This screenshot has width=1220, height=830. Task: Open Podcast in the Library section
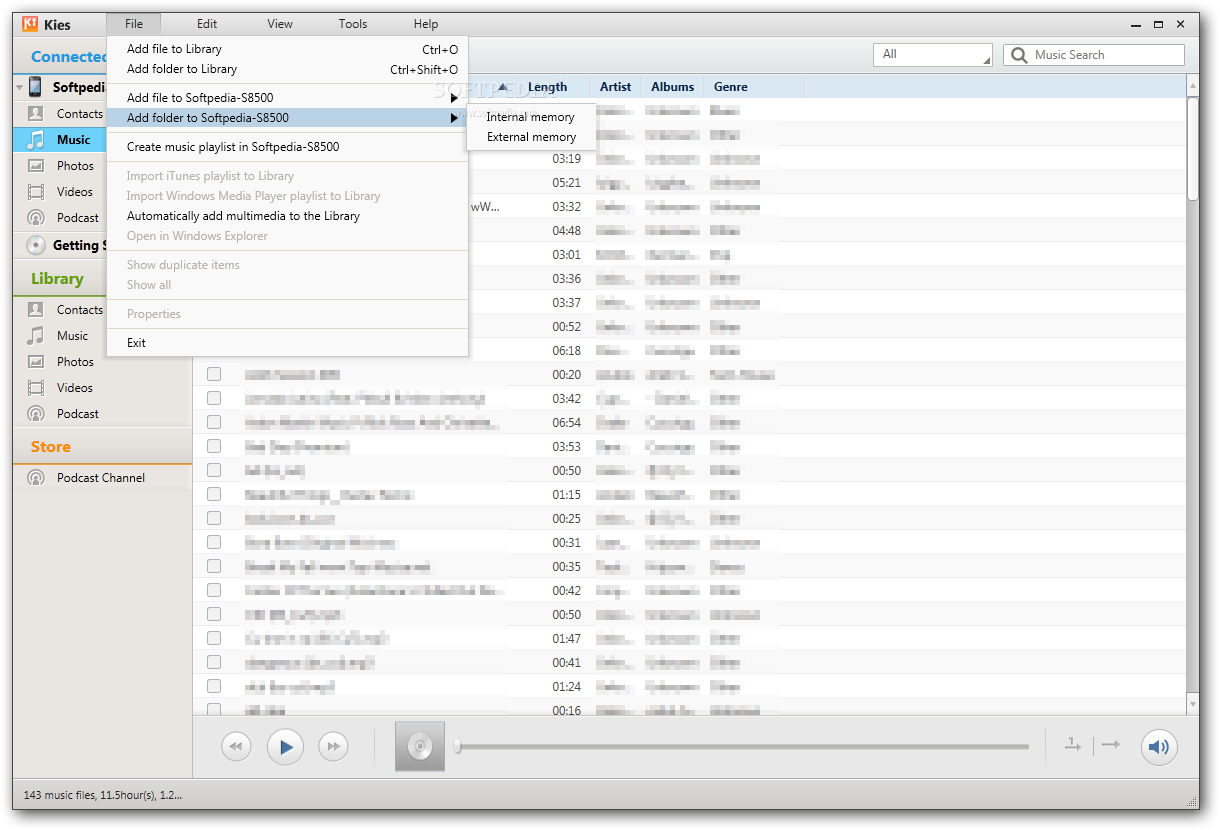pos(77,414)
